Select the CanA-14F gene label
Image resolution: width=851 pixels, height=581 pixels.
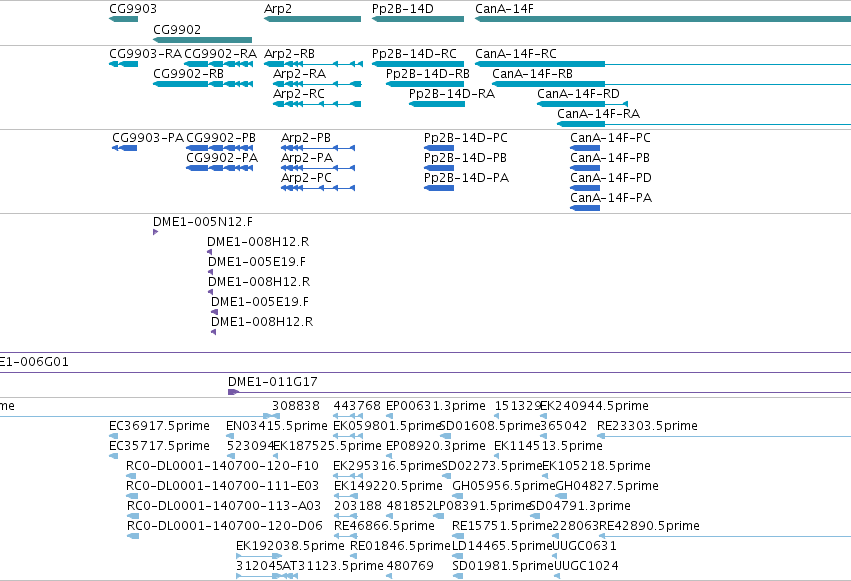[x=504, y=9]
